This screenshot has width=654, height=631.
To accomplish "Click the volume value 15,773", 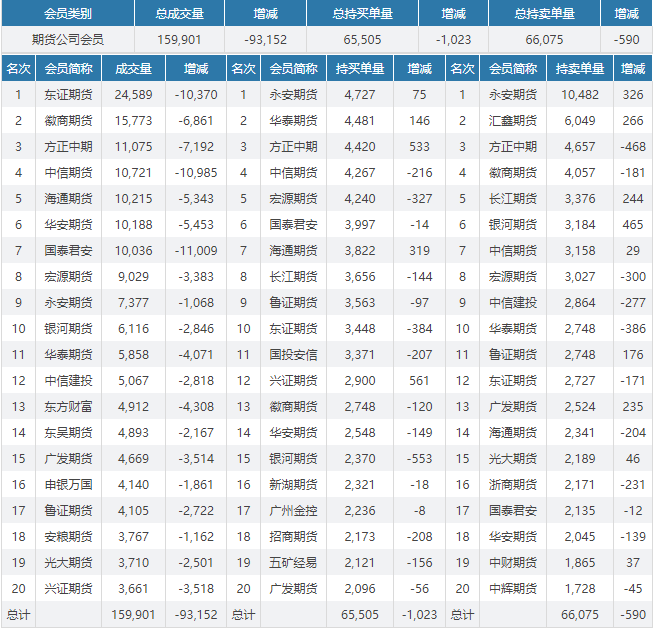I will click(133, 121).
